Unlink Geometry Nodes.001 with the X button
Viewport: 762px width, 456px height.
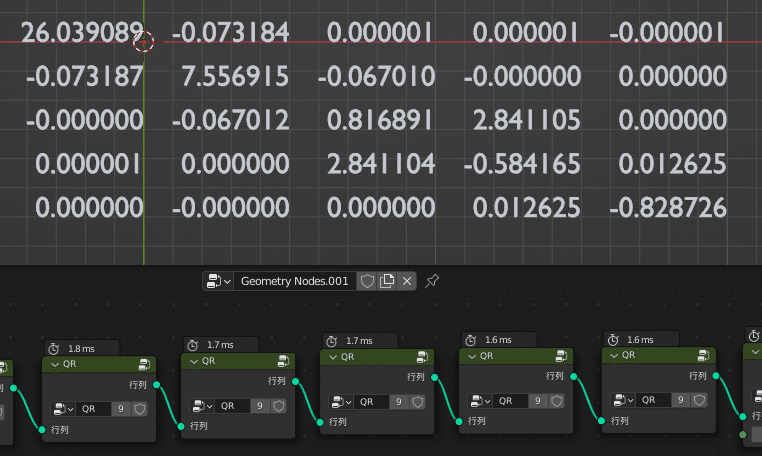(x=407, y=281)
